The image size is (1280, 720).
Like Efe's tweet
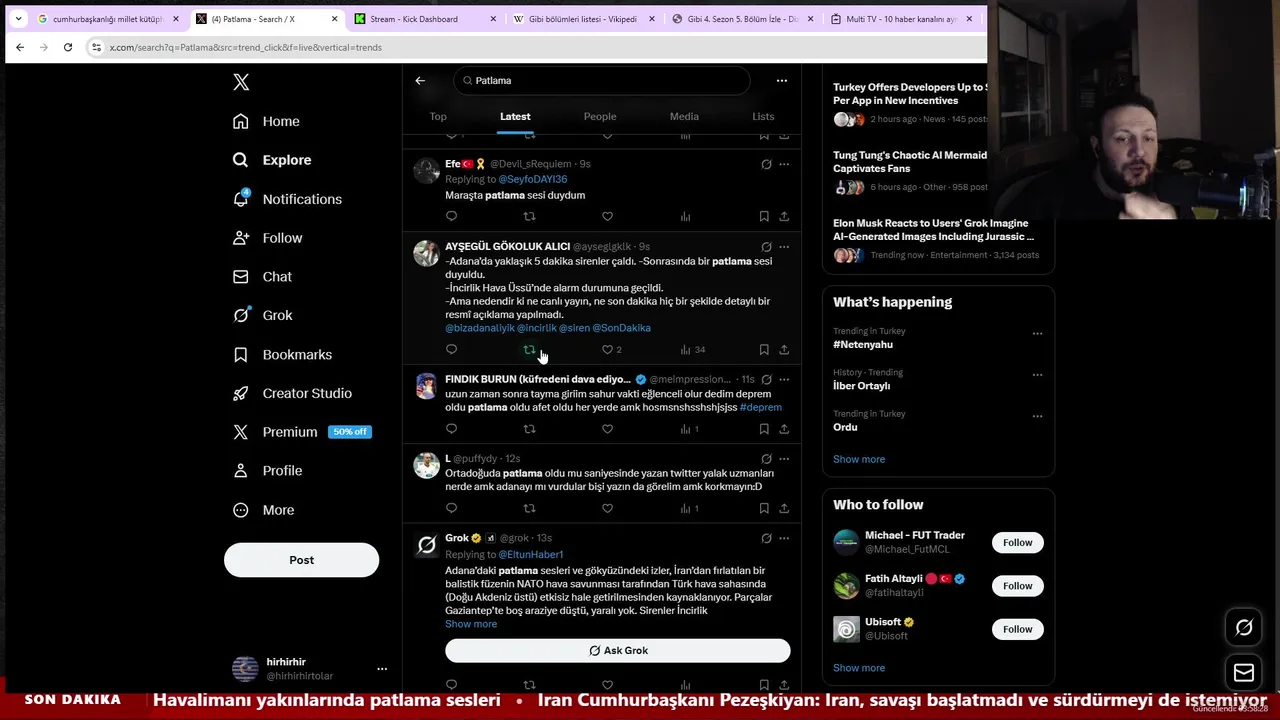click(x=607, y=216)
